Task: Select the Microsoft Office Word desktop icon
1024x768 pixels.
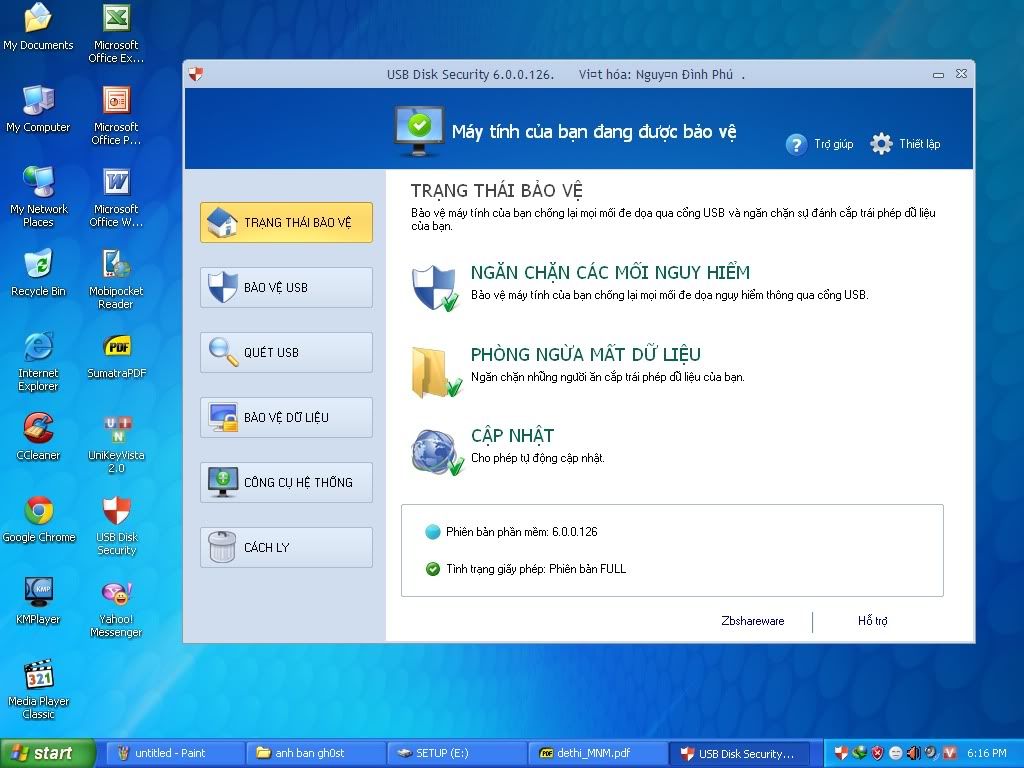Action: [116, 197]
